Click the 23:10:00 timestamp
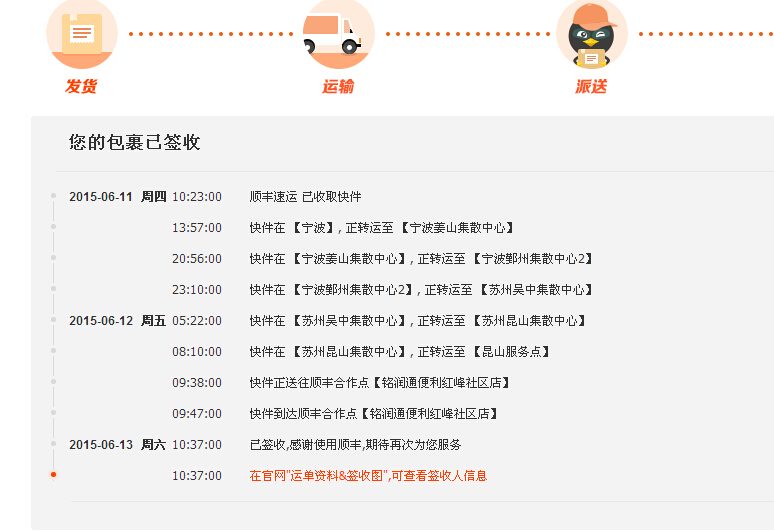This screenshot has height=531, width=774. click(x=197, y=290)
